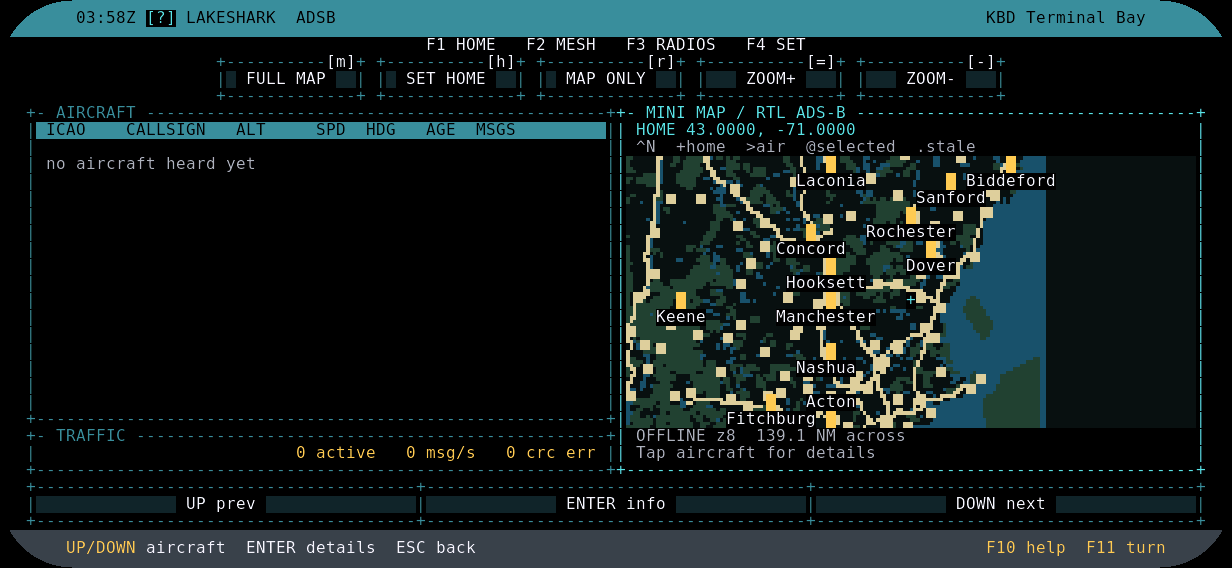Click the Laconia city marker on map
The height and width of the screenshot is (568, 1232).
[x=830, y=164]
